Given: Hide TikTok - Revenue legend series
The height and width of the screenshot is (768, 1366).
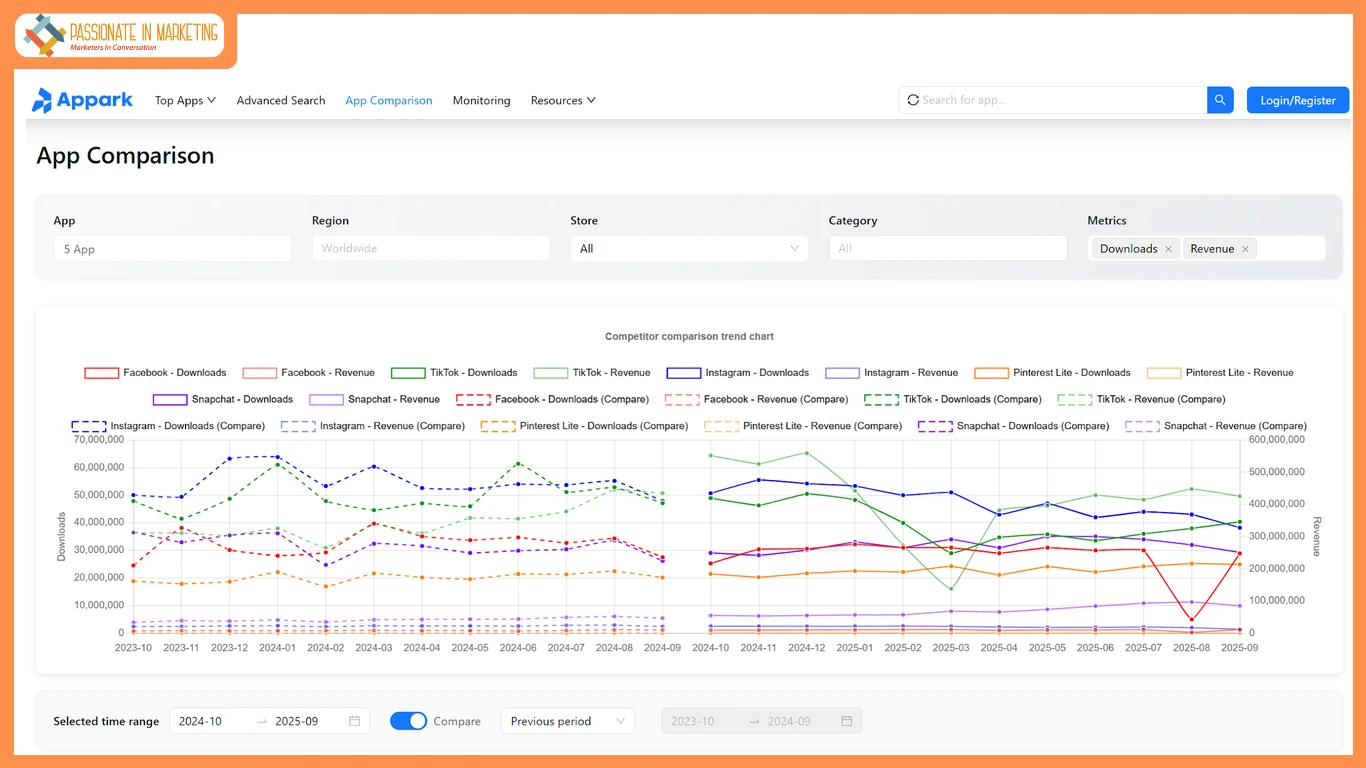Looking at the screenshot, I should [x=592, y=373].
